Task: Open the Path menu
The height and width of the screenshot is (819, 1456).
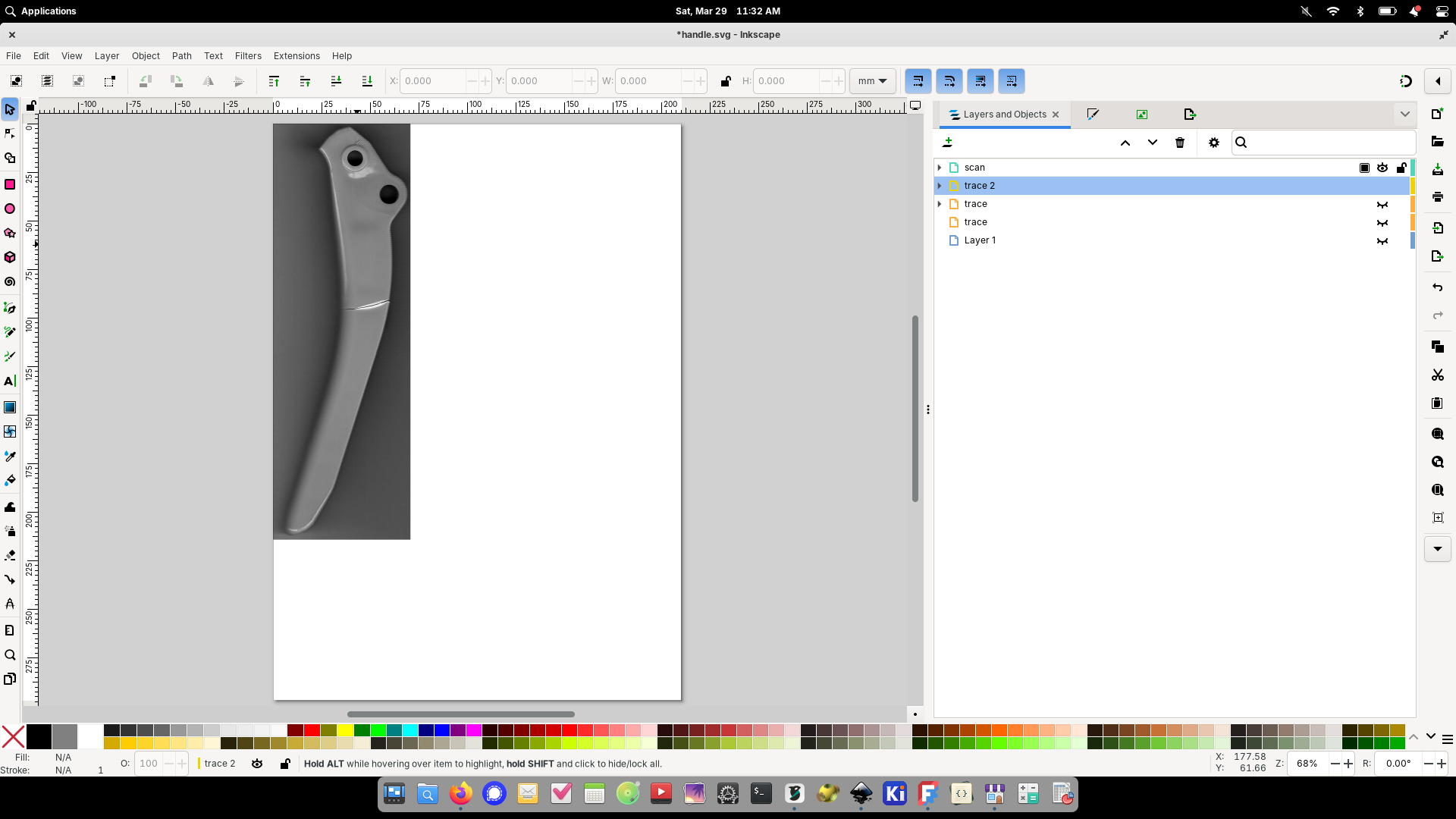Action: 181,55
